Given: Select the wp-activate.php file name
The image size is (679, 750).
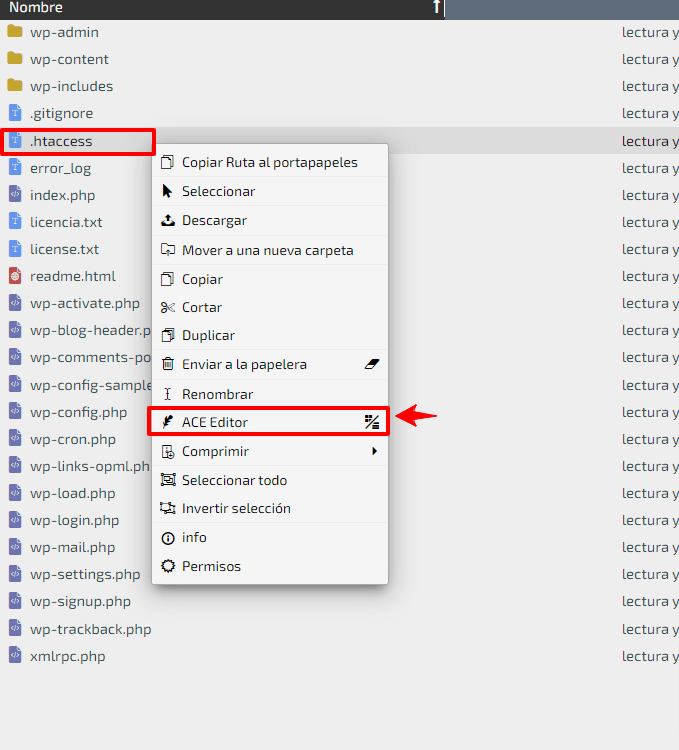Looking at the screenshot, I should click(85, 303).
